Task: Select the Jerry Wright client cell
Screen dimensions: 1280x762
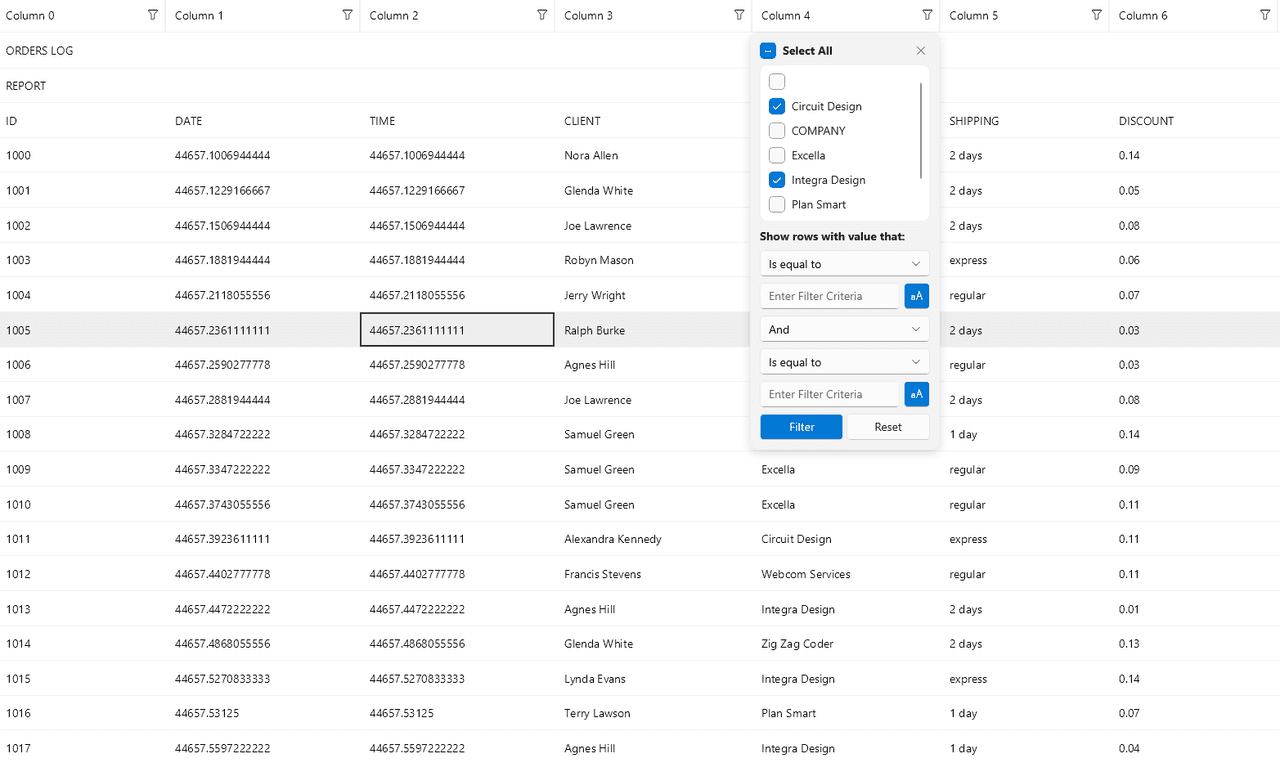Action: point(653,295)
